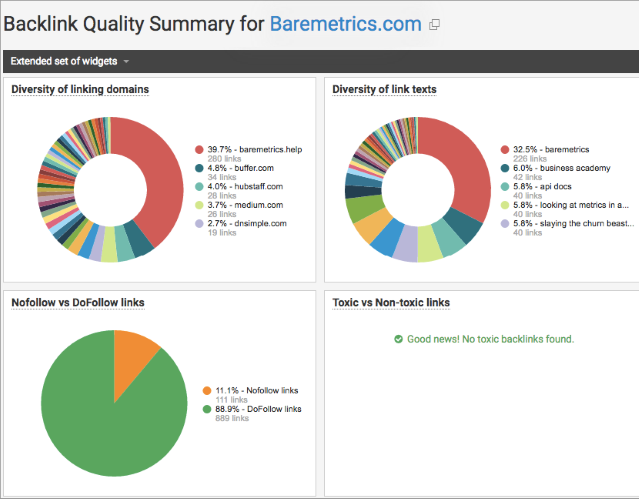This screenshot has height=499, width=639.
Task: Select the dark teal buffer.com legend swatch
Action: 199,168
